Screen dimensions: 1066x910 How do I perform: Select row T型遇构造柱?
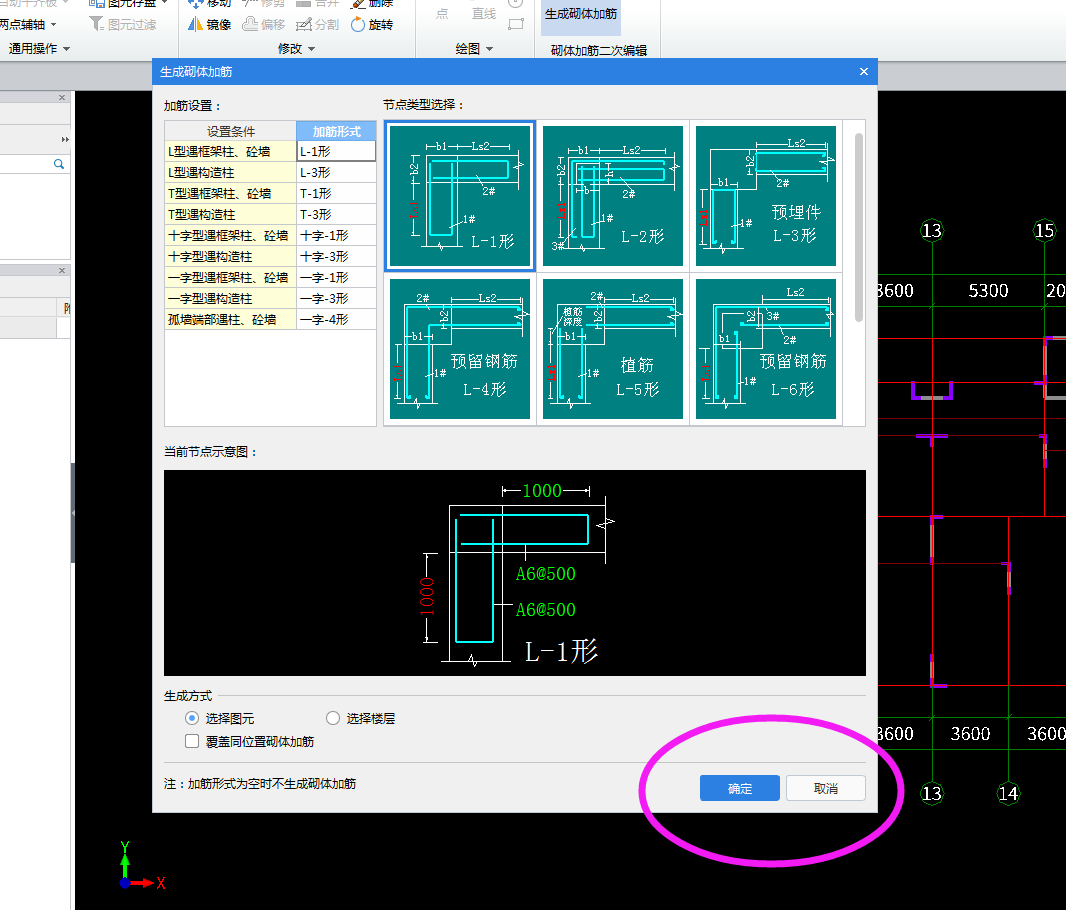[230, 215]
